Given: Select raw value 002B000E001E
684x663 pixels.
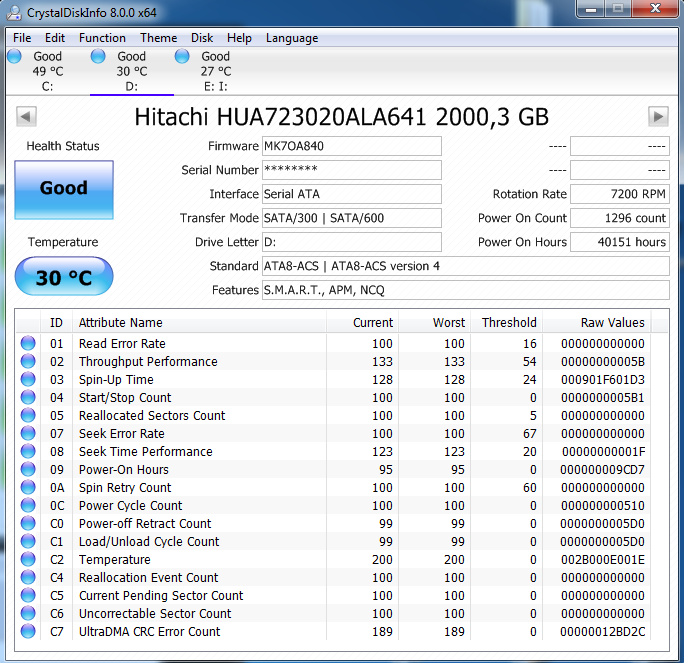Looking at the screenshot, I should [603, 560].
